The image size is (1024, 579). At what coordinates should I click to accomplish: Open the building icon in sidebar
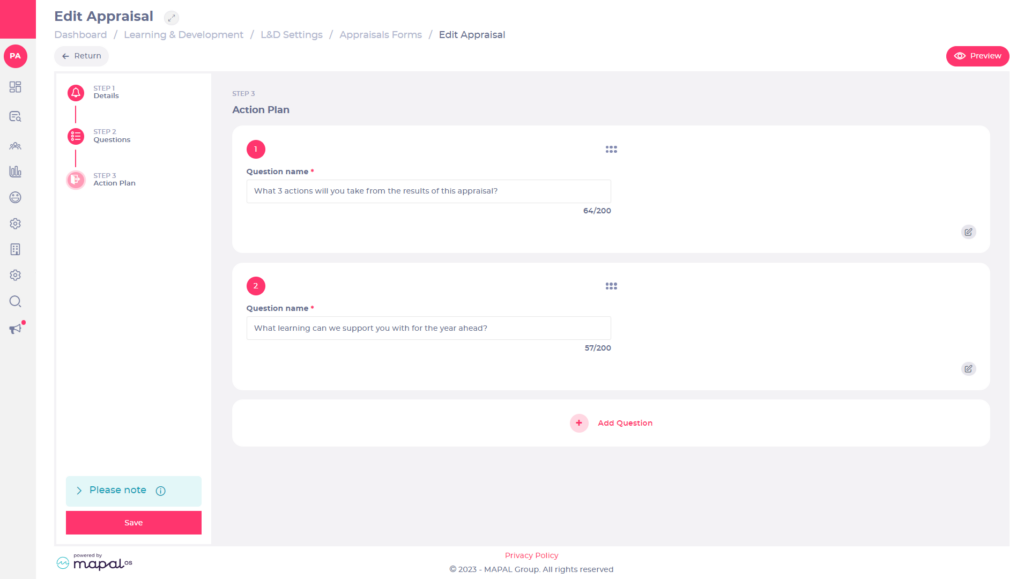(15, 249)
